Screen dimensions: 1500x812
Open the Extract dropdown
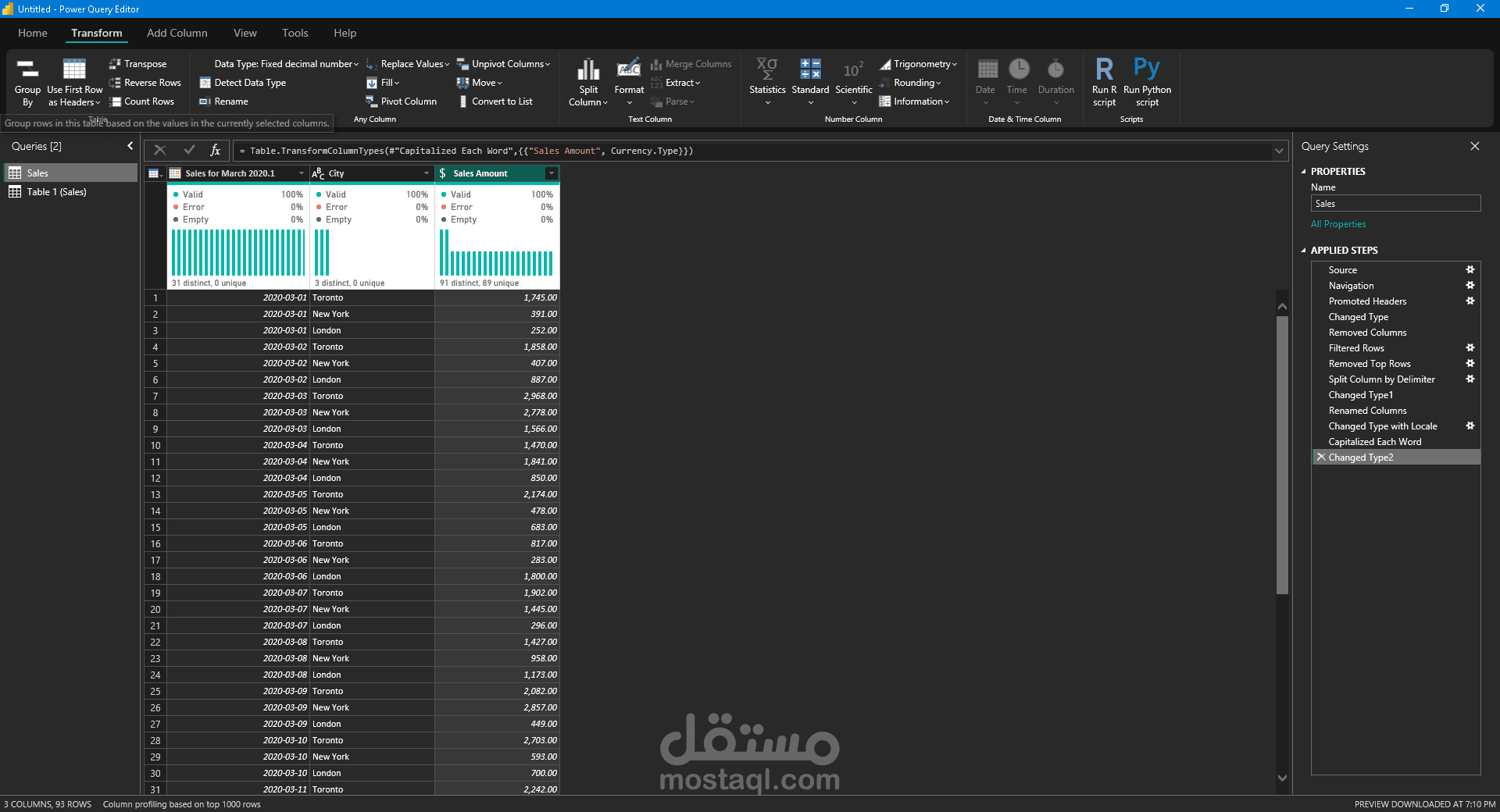pyautogui.click(x=676, y=83)
